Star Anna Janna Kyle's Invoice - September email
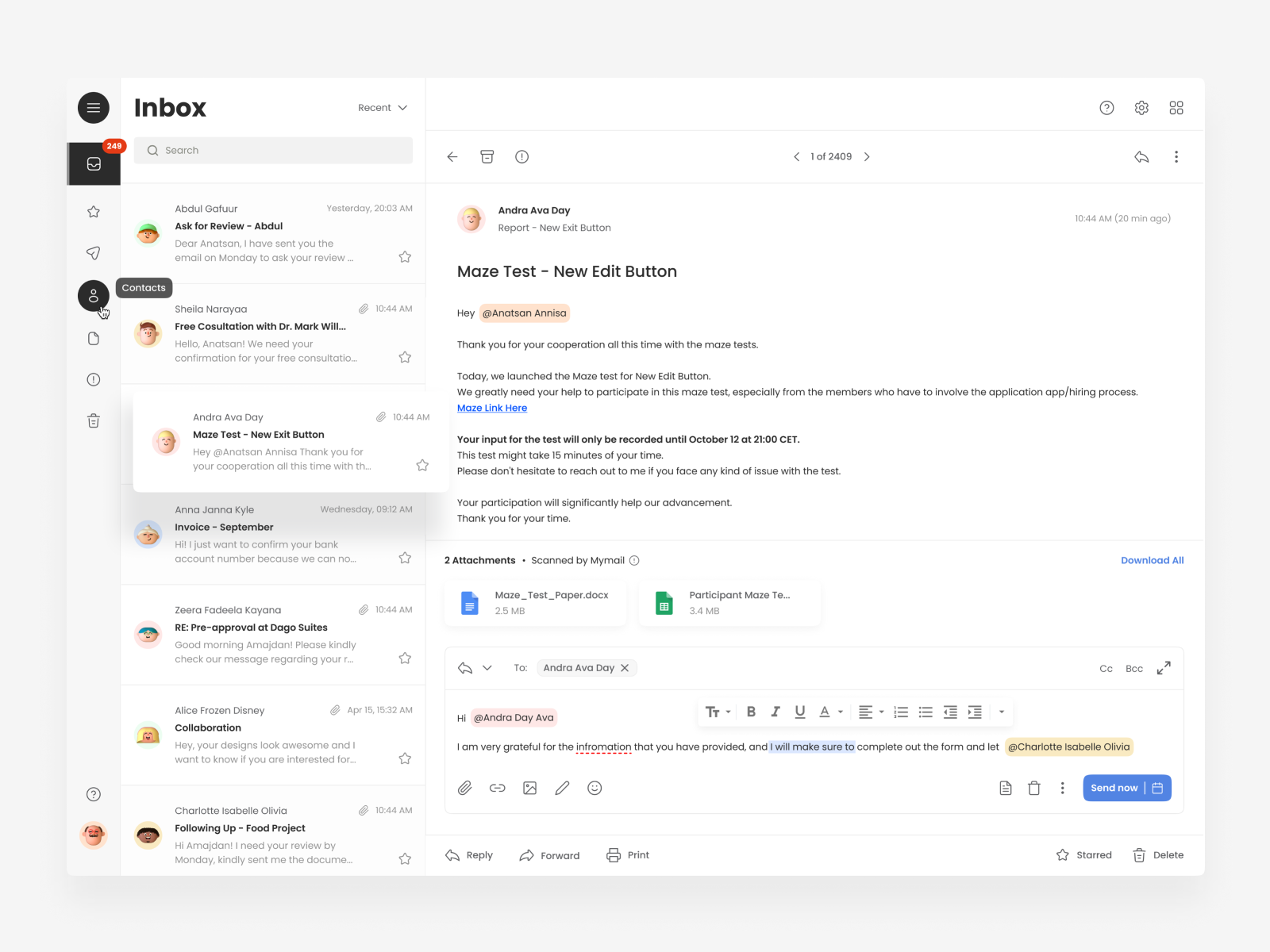This screenshot has height=952, width=1270. 405,557
